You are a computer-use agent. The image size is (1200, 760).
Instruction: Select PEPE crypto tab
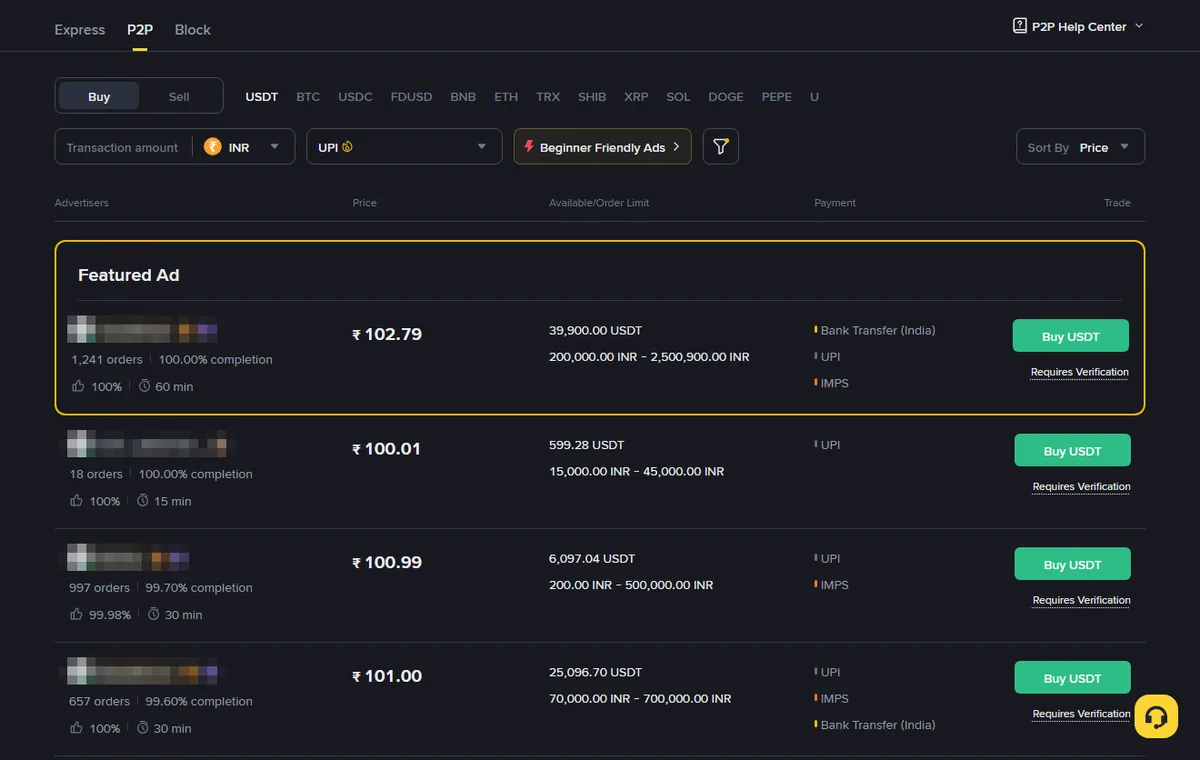[777, 97]
